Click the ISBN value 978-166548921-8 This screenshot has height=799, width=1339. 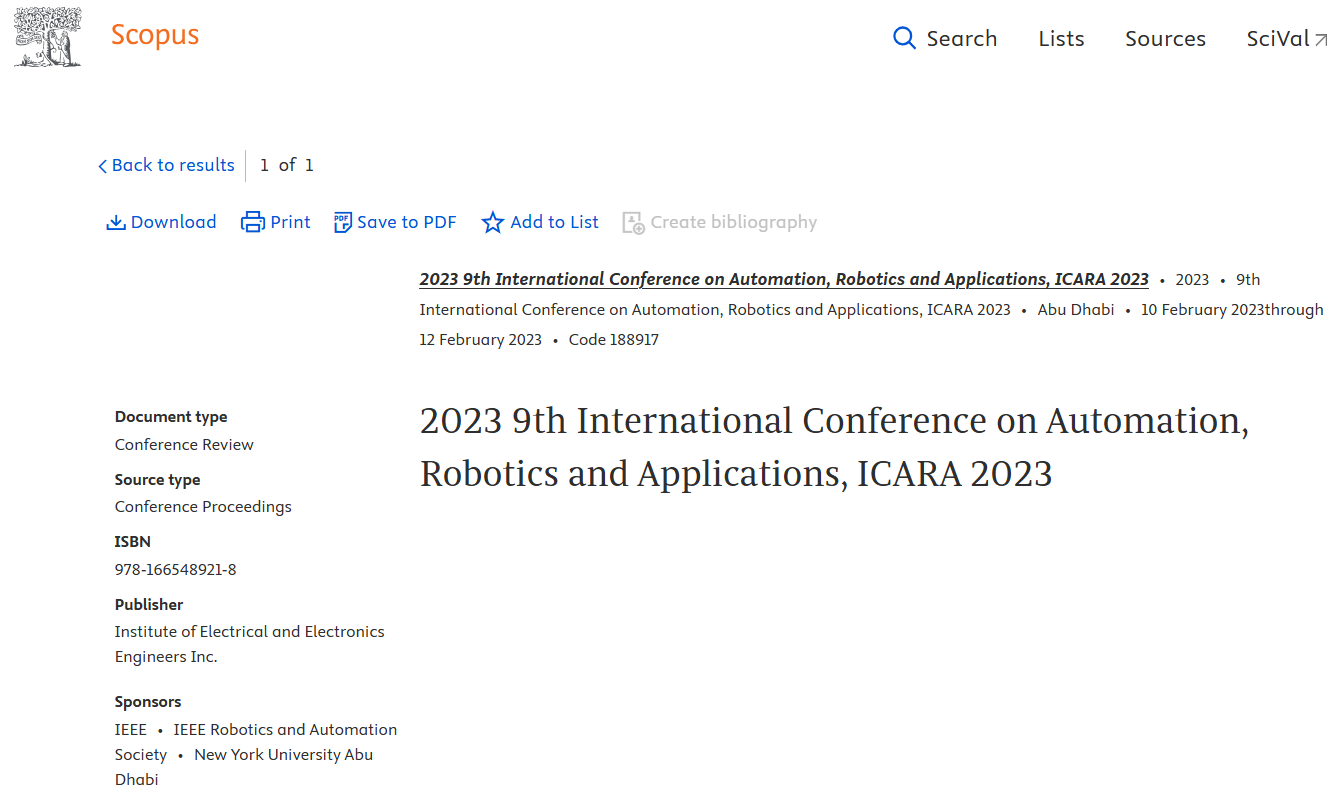click(x=175, y=569)
